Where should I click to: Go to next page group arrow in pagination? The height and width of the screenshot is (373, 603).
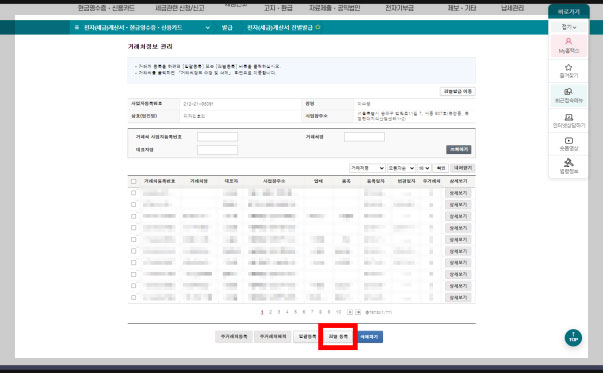350,312
